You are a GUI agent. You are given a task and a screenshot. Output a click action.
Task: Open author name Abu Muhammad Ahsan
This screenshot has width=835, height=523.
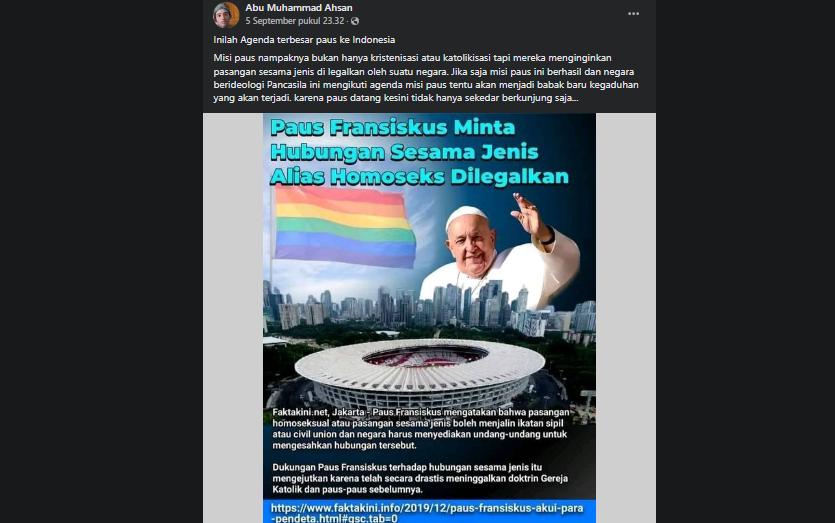298,7
